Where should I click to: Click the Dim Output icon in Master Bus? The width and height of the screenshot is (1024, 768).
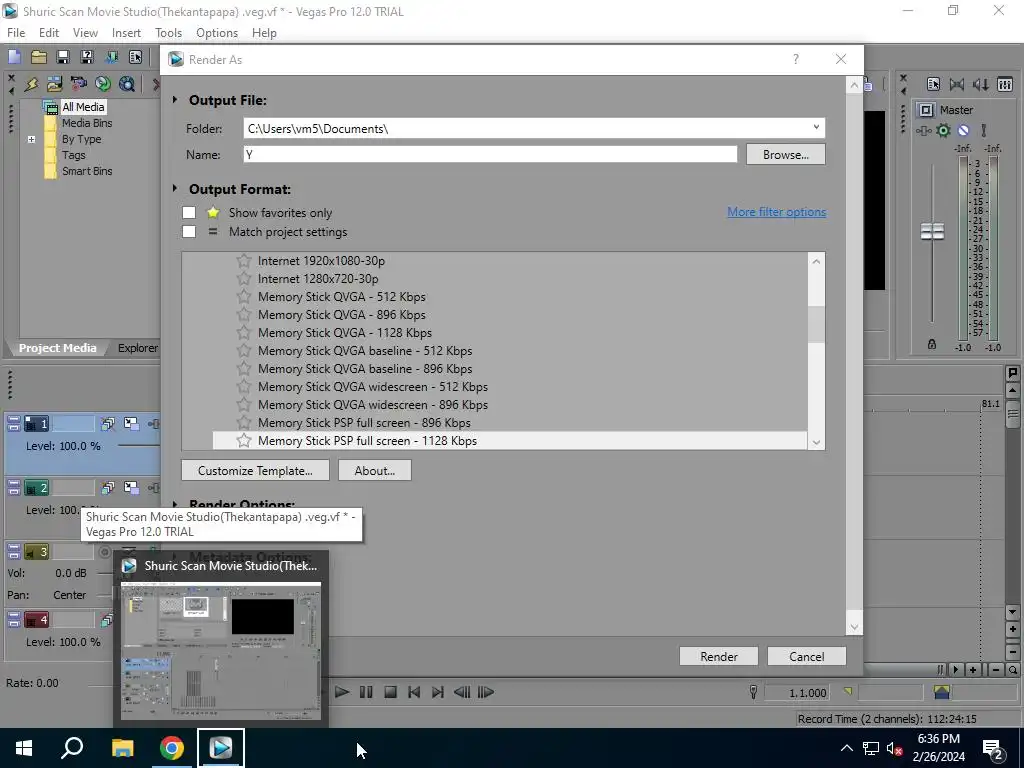coord(981,84)
